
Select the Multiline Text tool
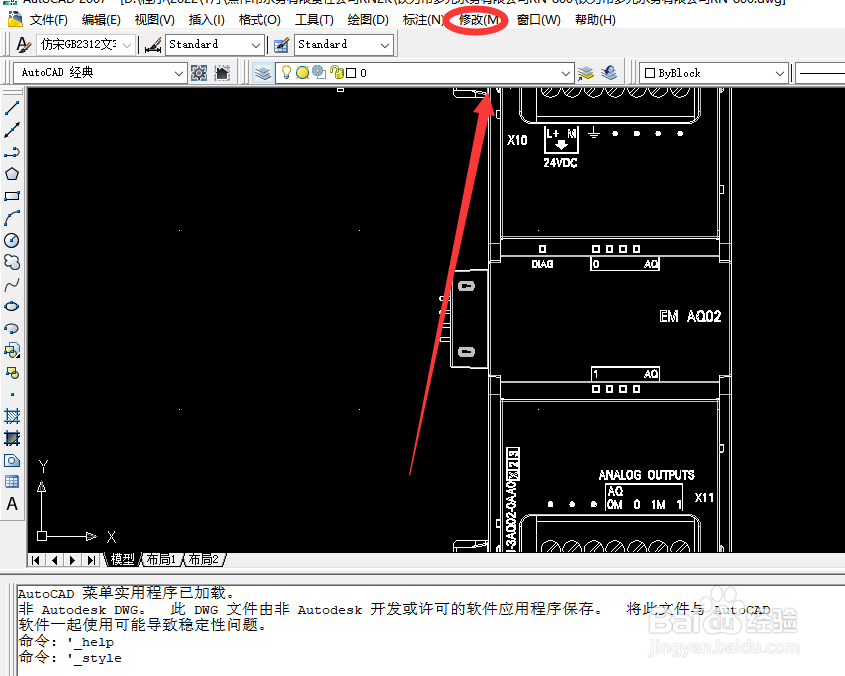click(12, 504)
